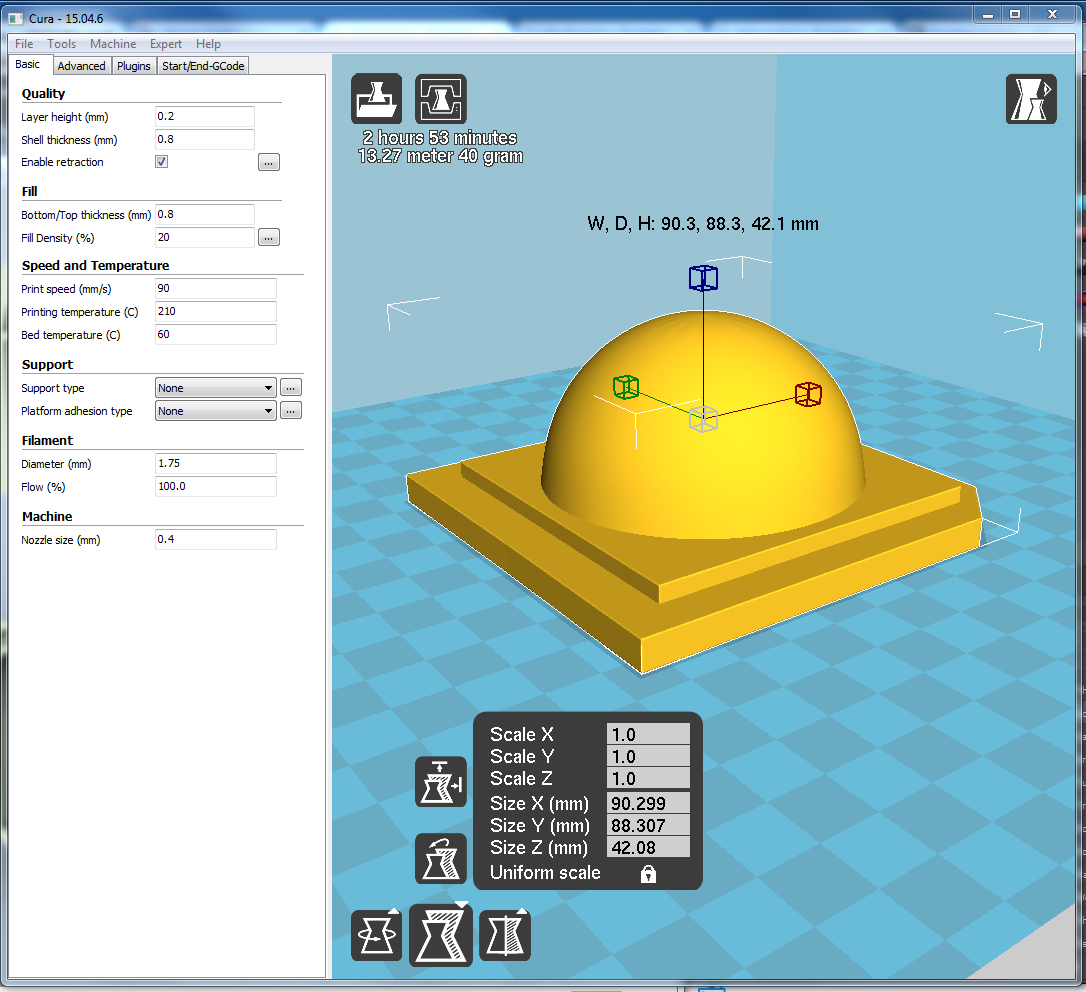Open retraction settings ellipsis button
Image resolution: width=1086 pixels, height=992 pixels.
click(268, 162)
